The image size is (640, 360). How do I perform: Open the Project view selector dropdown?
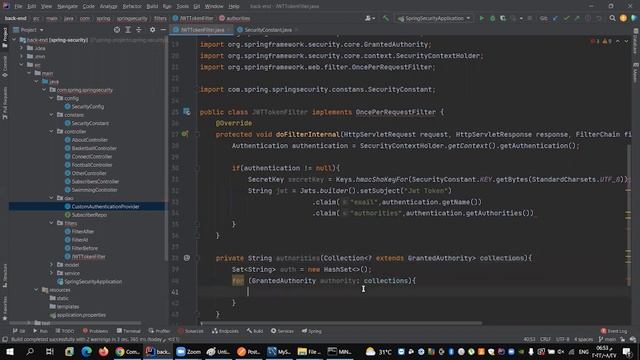[x=29, y=30]
